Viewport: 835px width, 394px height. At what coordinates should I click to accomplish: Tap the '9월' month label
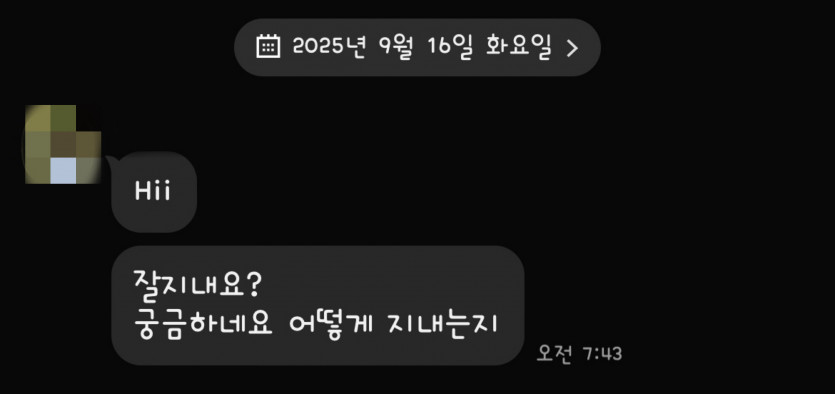click(396, 47)
